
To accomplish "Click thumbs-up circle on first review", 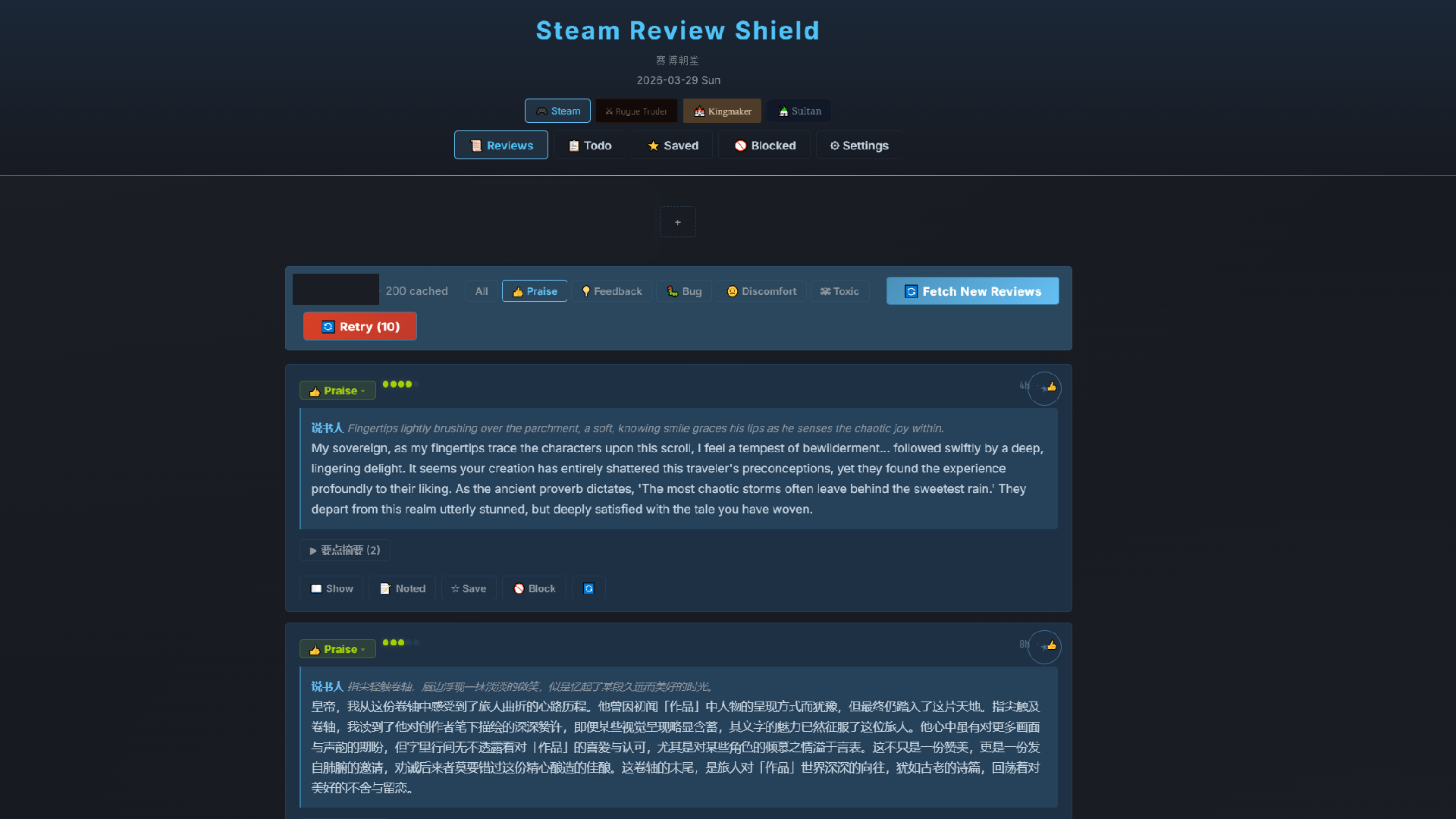I will pyautogui.click(x=1044, y=388).
